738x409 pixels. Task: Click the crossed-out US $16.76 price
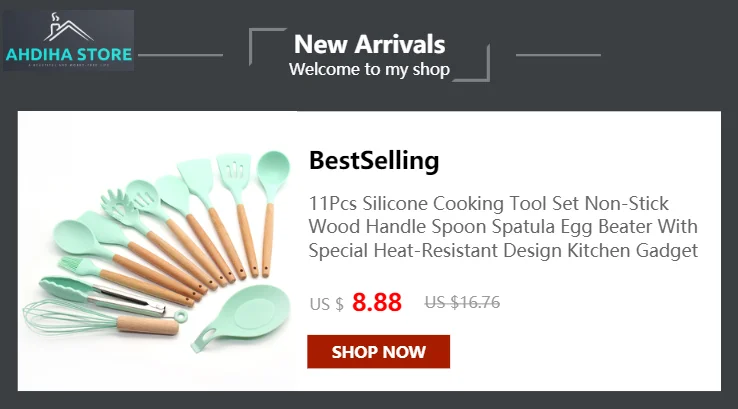(x=462, y=302)
